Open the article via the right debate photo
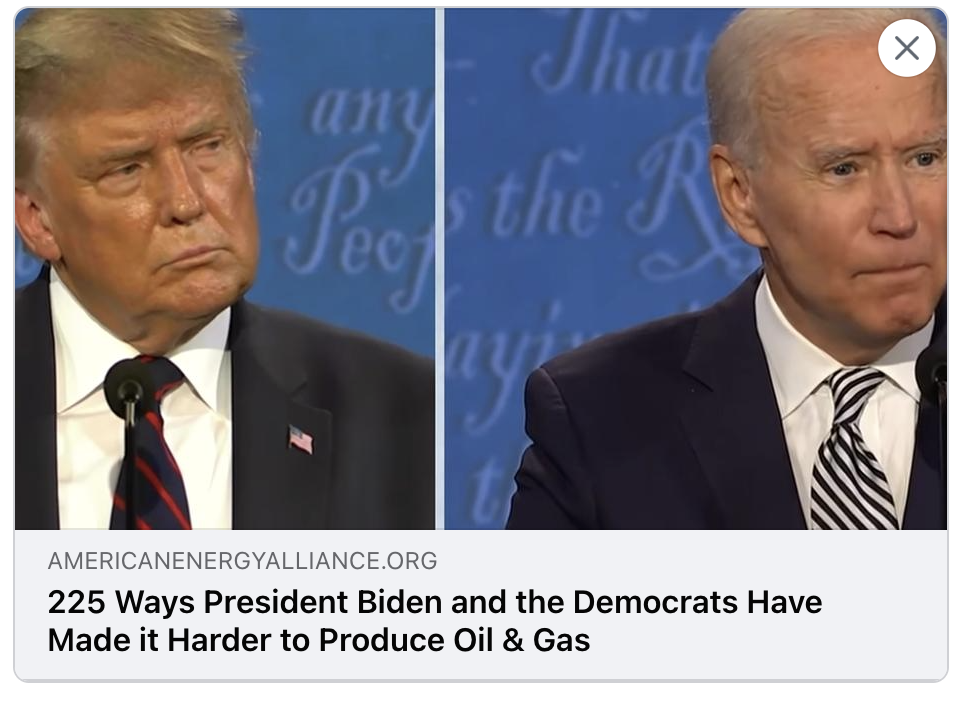The width and height of the screenshot is (964, 702). coord(695,269)
